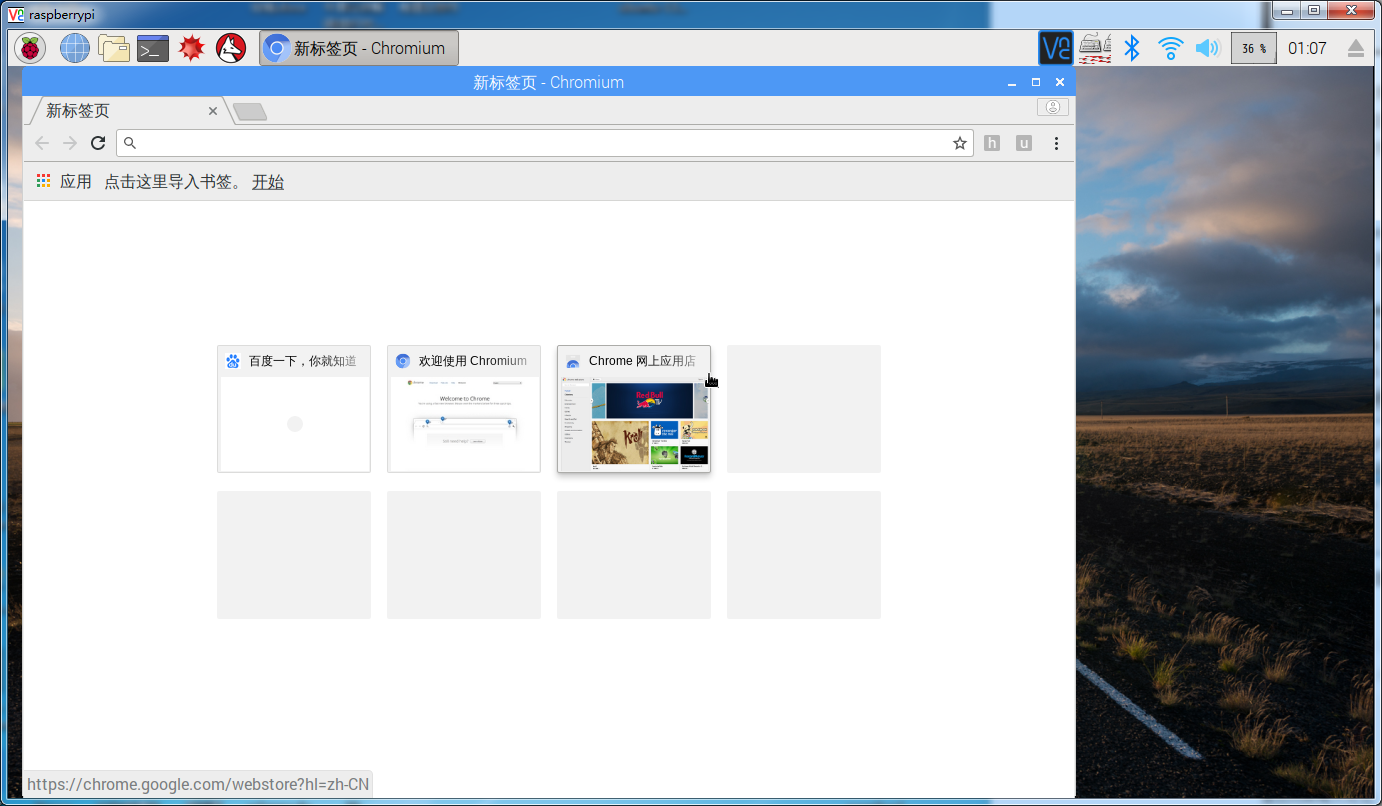Open the 欢迎使用 Chromium tile

(464, 409)
